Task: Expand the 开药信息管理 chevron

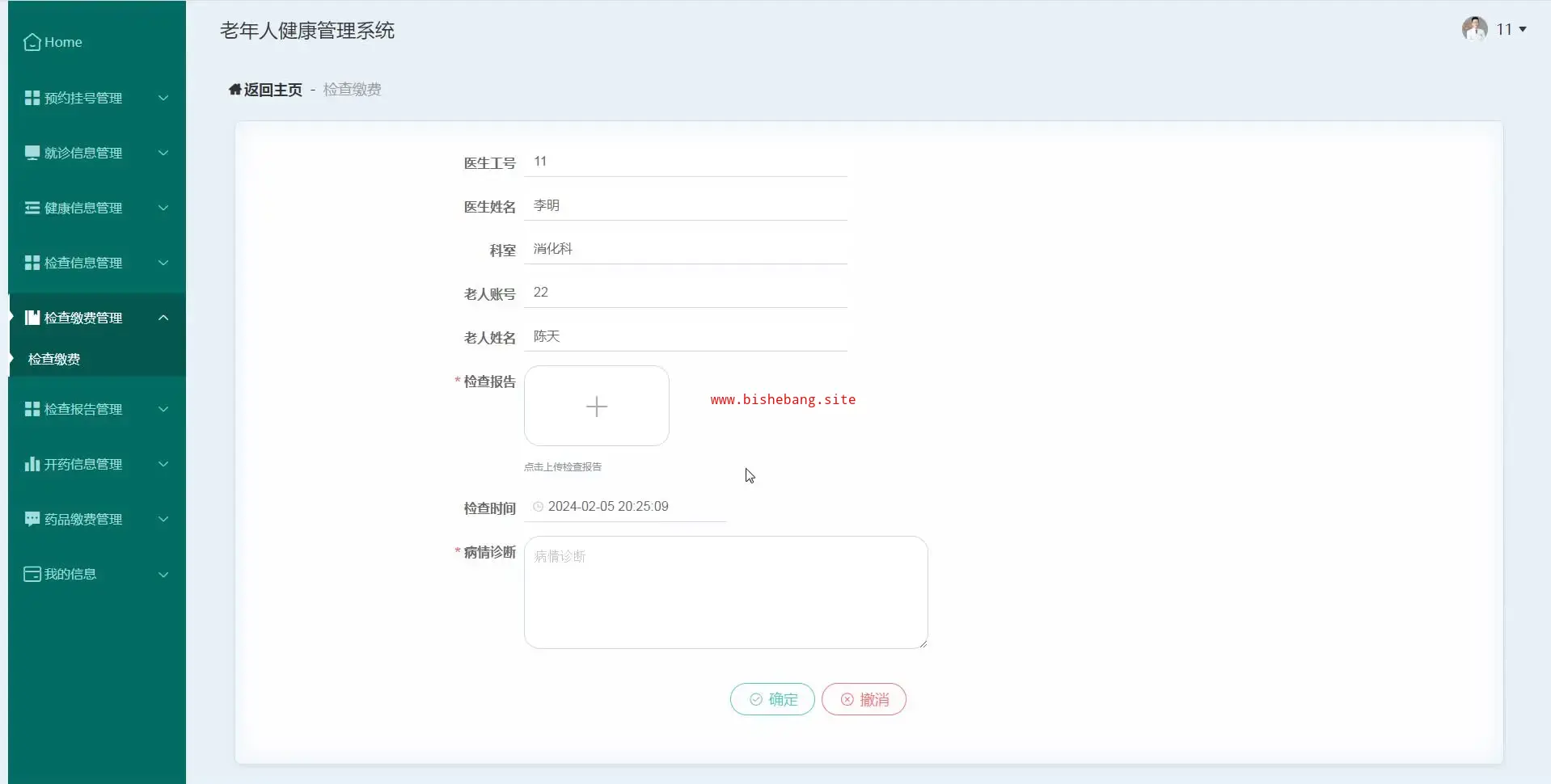Action: [163, 464]
